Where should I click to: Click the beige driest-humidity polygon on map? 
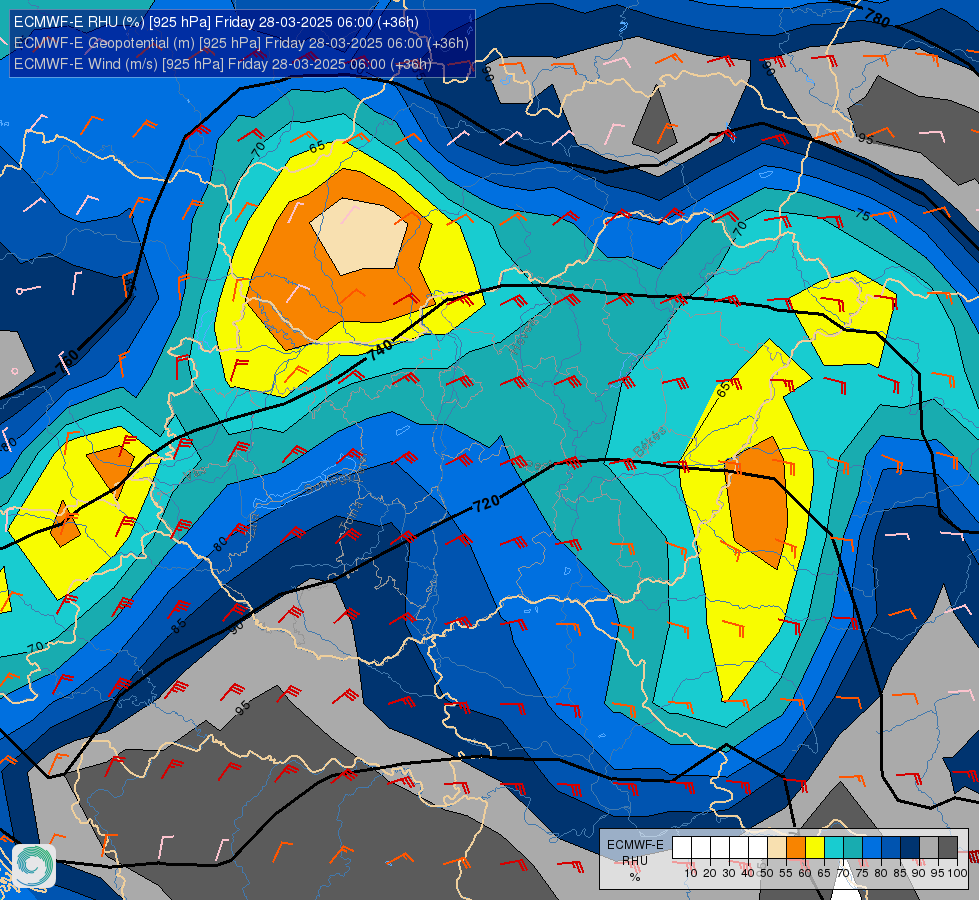(x=360, y=236)
